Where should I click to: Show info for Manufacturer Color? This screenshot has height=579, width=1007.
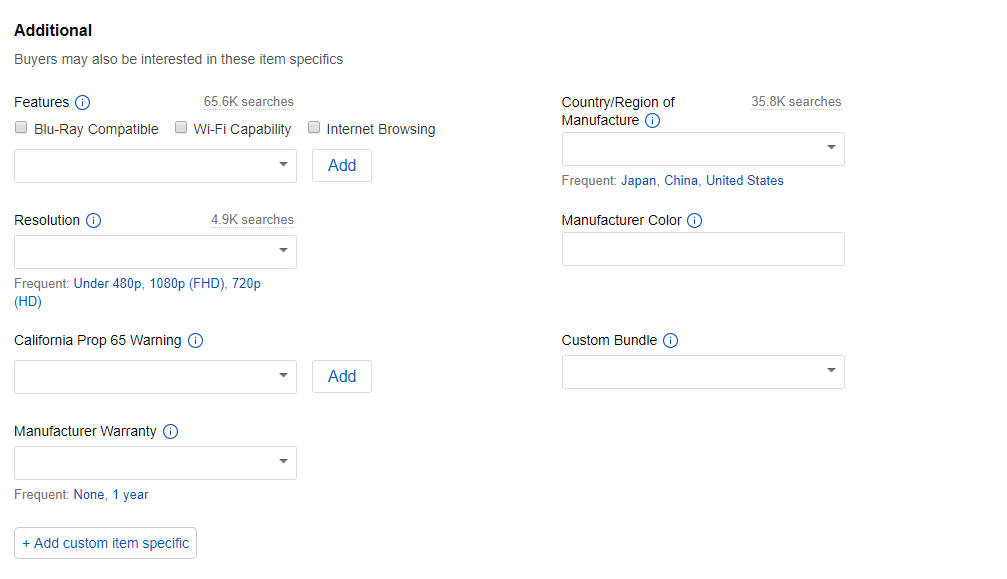pos(694,221)
